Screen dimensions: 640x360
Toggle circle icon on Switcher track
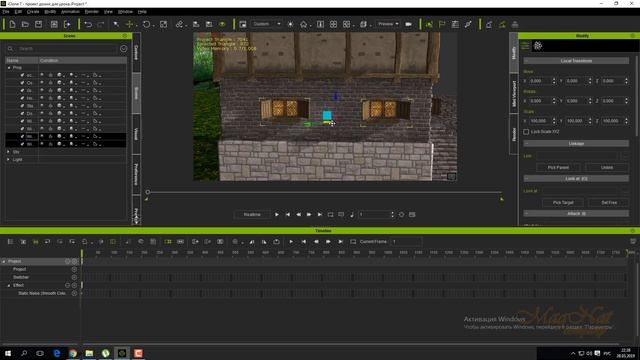74,277
